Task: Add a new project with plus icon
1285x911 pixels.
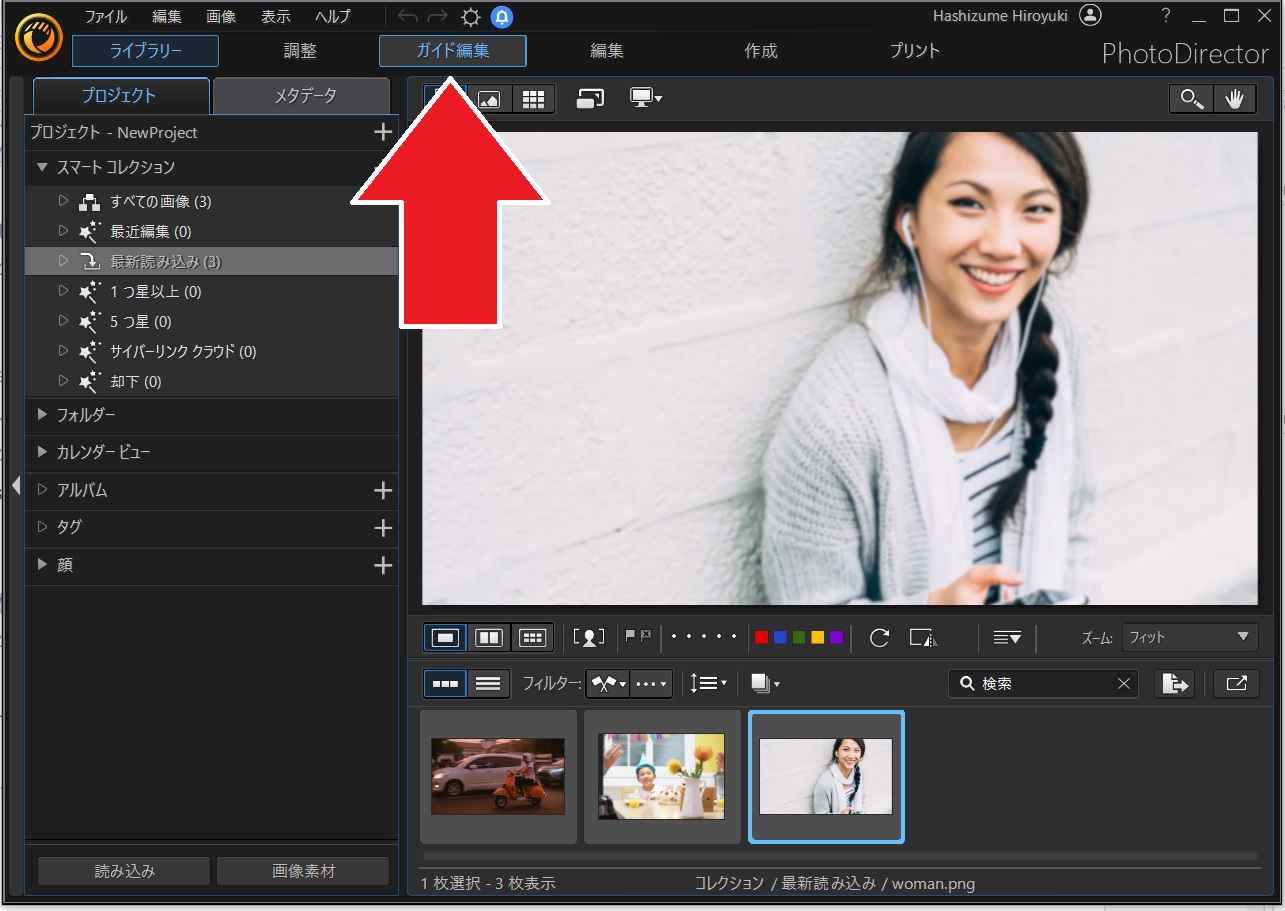Action: pos(382,132)
